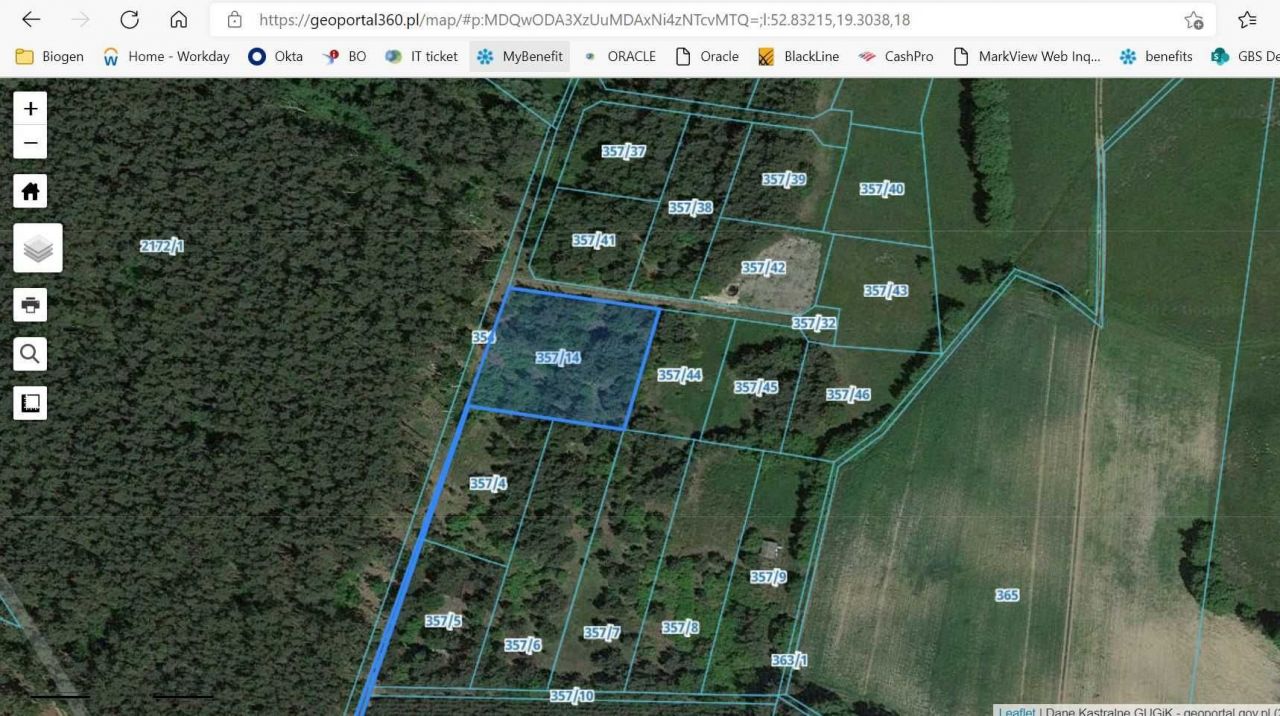
Task: Select parcel 357/7
Action: 602,632
